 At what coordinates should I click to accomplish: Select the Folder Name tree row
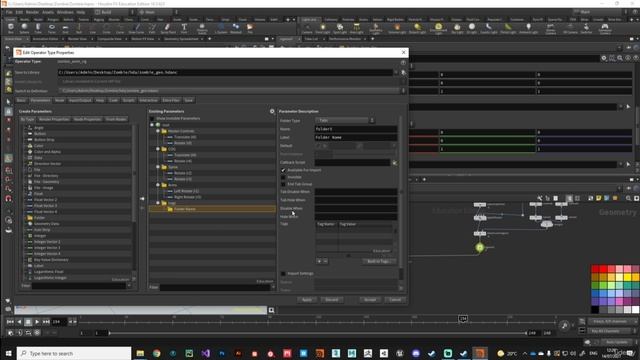[x=212, y=209]
